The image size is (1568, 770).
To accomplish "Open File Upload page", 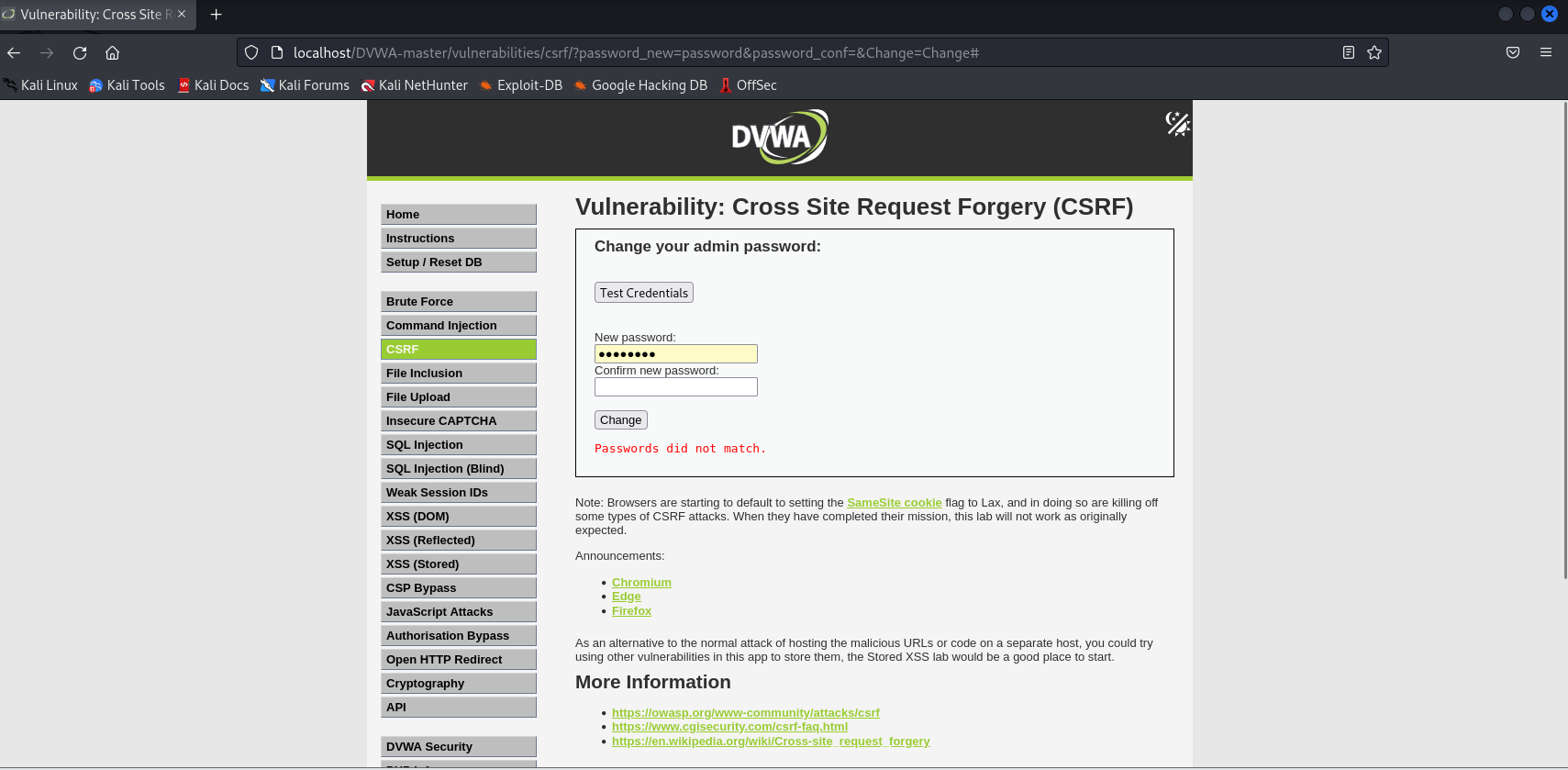I will click(459, 396).
